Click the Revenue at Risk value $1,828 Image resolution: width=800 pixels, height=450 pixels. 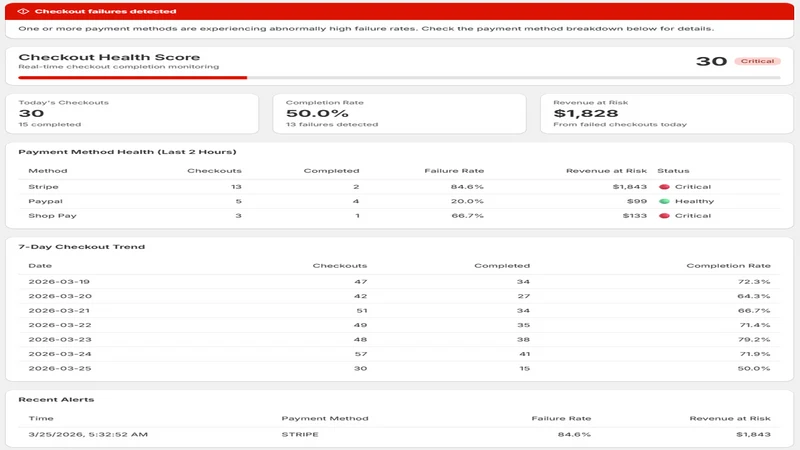(x=586, y=113)
